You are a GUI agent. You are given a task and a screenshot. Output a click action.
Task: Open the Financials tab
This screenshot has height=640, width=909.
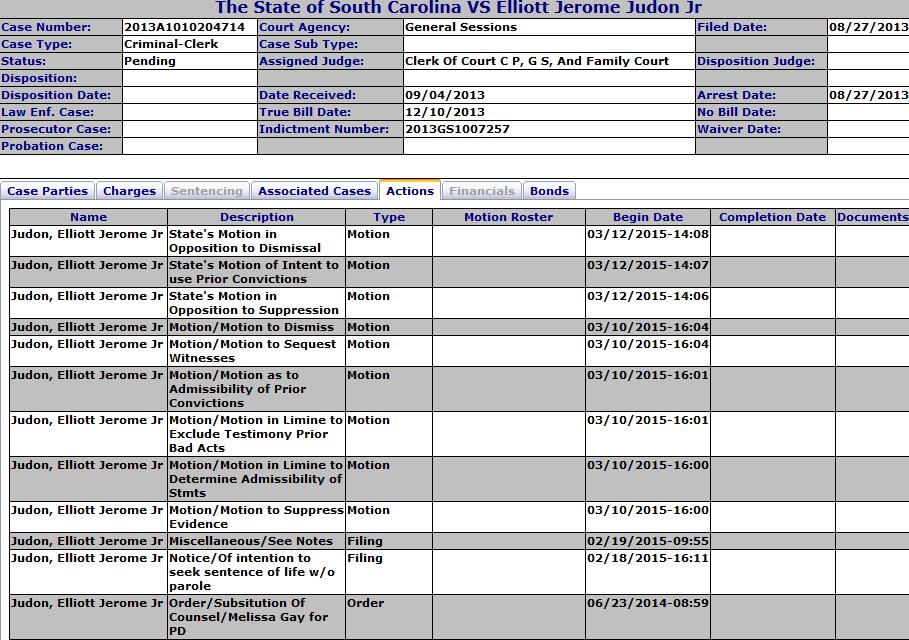pos(482,191)
